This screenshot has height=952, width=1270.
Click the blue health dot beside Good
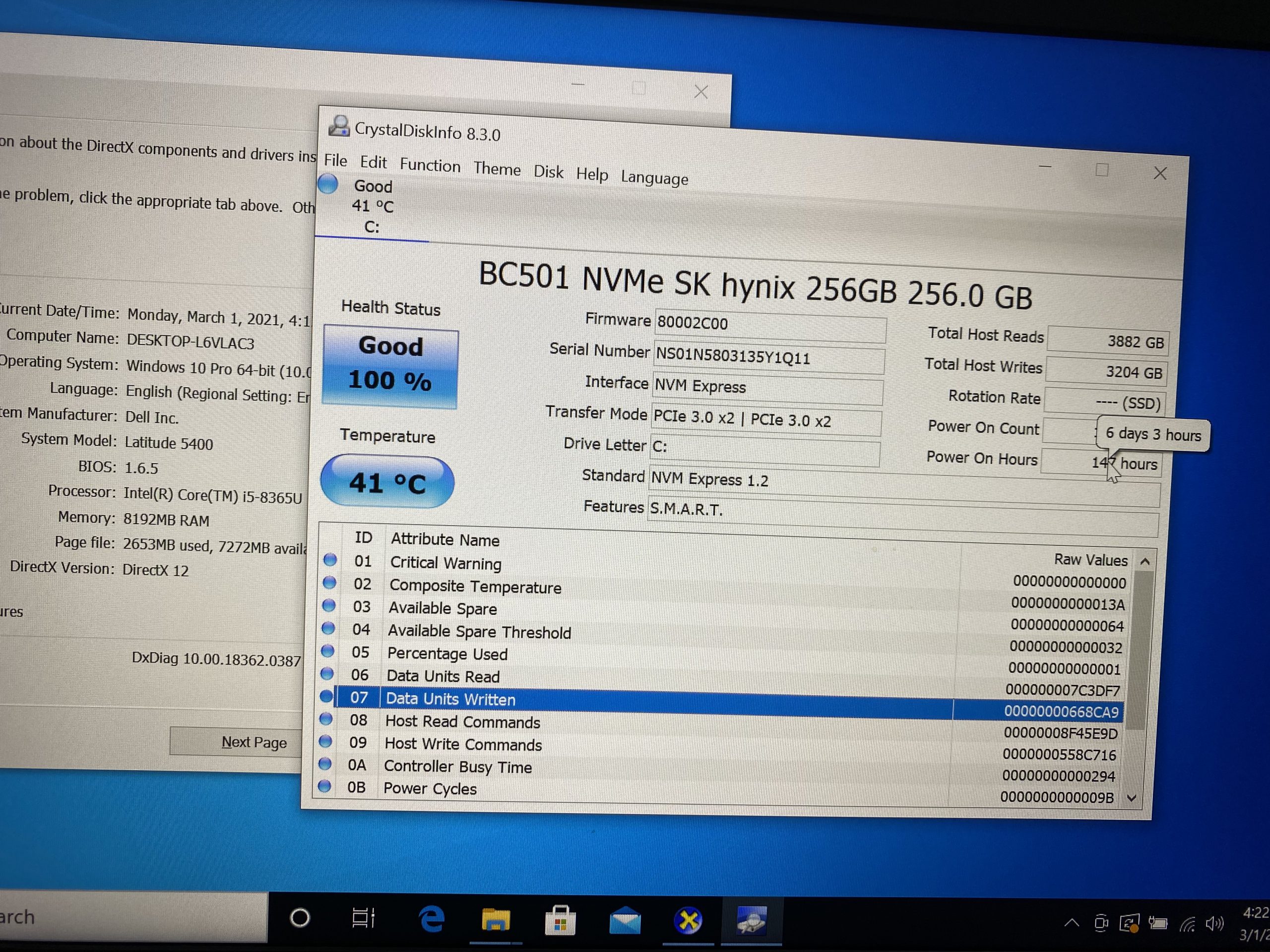[x=328, y=183]
